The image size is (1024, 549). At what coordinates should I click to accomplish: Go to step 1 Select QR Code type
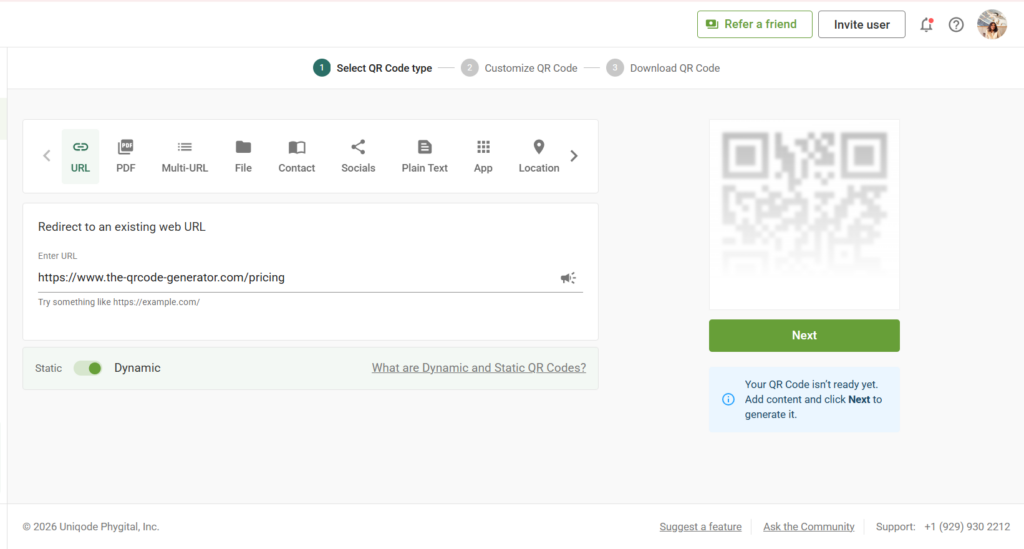[372, 68]
